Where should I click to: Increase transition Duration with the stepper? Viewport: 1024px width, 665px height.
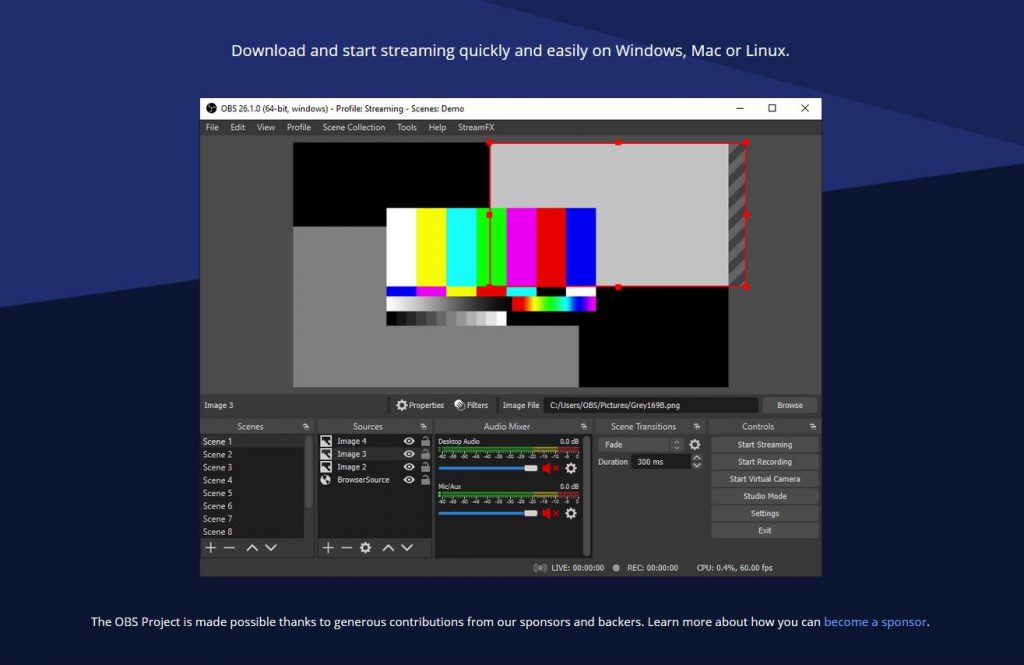pyautogui.click(x=697, y=457)
